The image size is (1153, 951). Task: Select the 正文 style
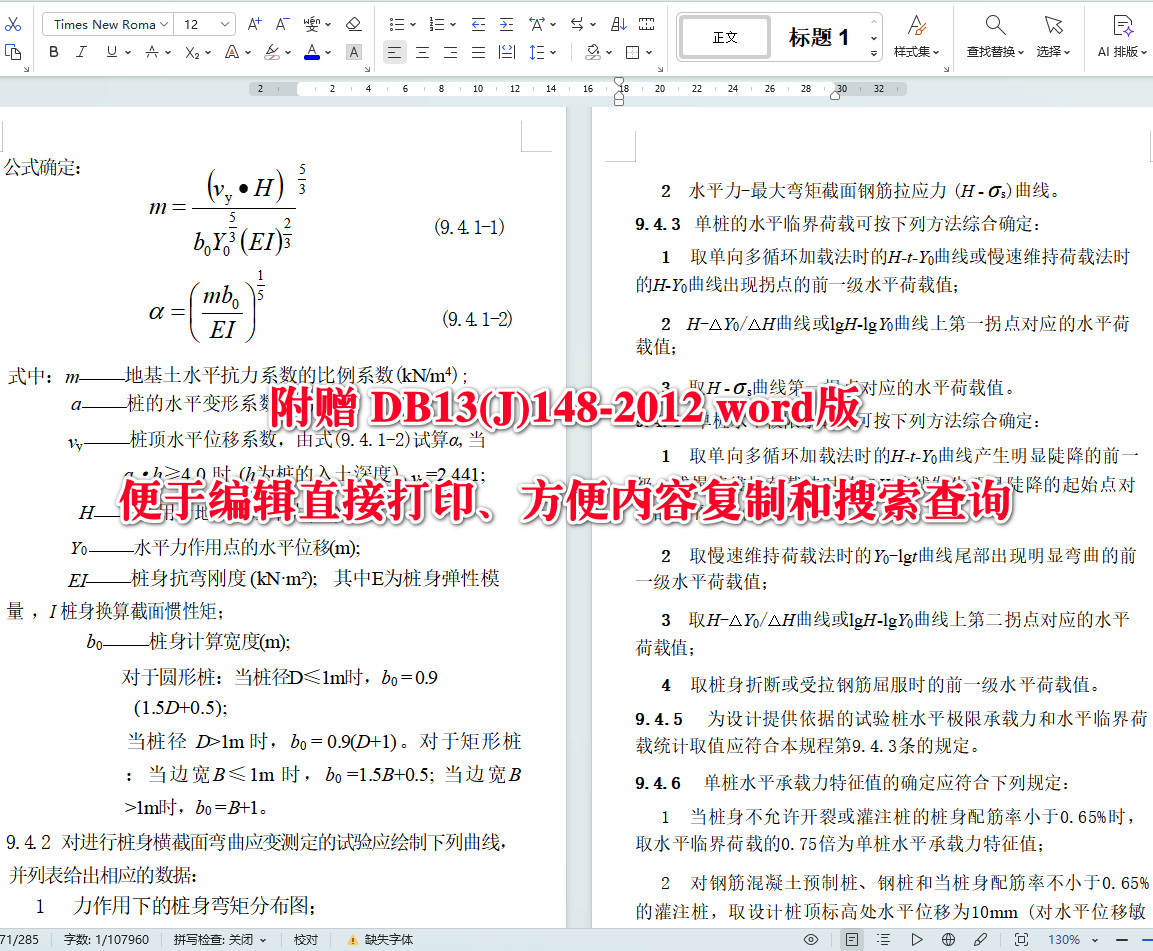(725, 37)
